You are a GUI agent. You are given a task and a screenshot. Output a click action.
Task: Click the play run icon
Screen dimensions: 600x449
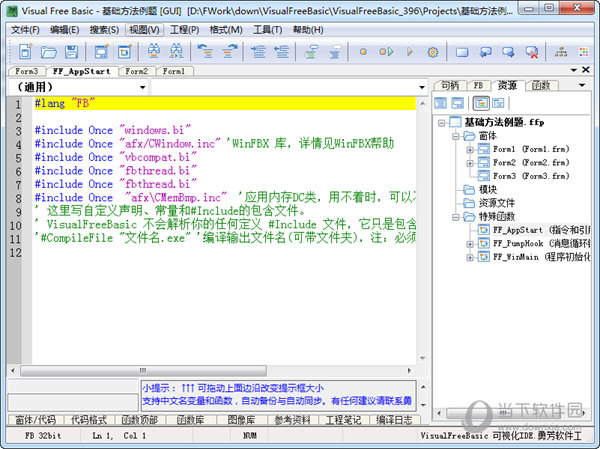click(410, 51)
